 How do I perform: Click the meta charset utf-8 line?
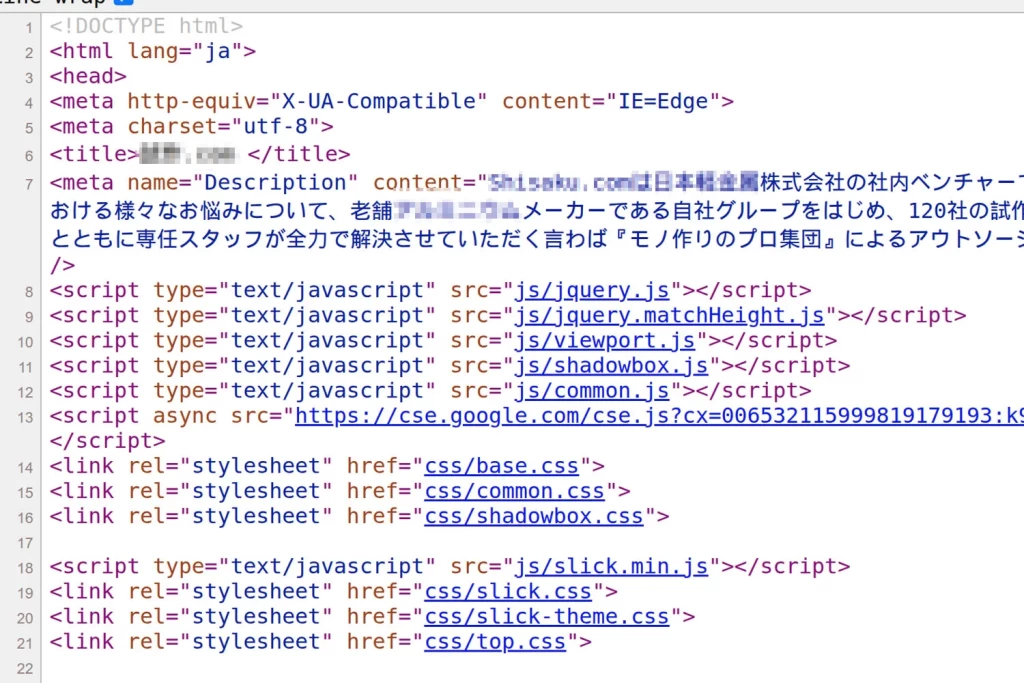(x=190, y=126)
